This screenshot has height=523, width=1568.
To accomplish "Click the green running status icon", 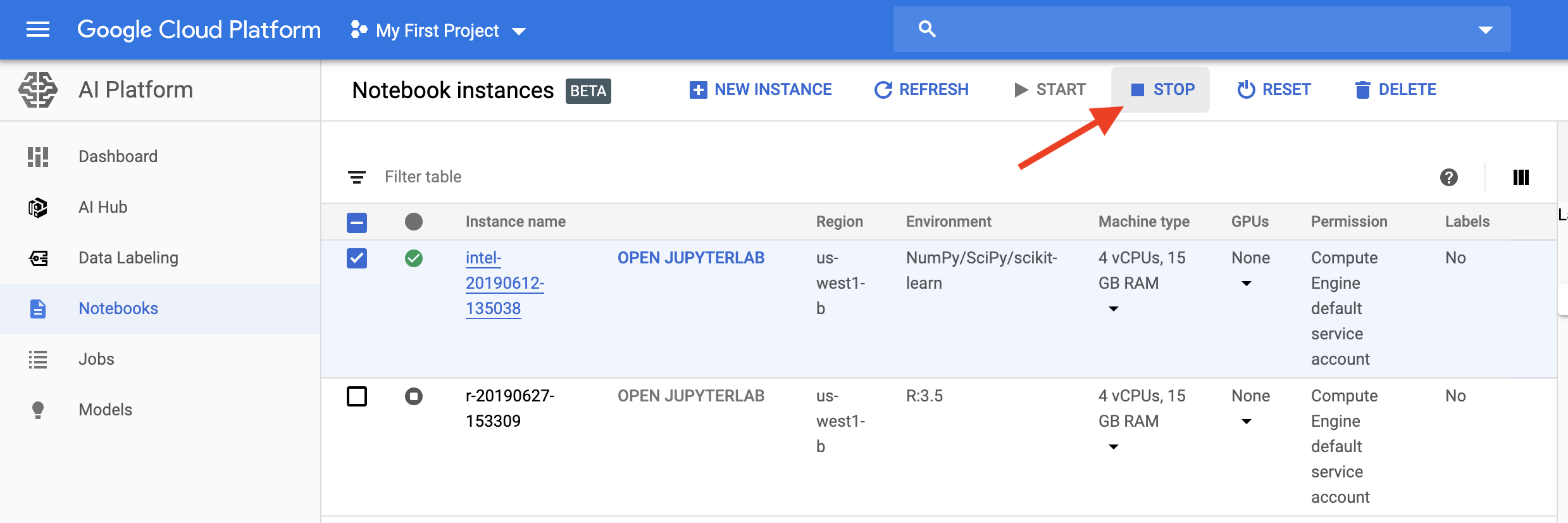I will pyautogui.click(x=414, y=258).
